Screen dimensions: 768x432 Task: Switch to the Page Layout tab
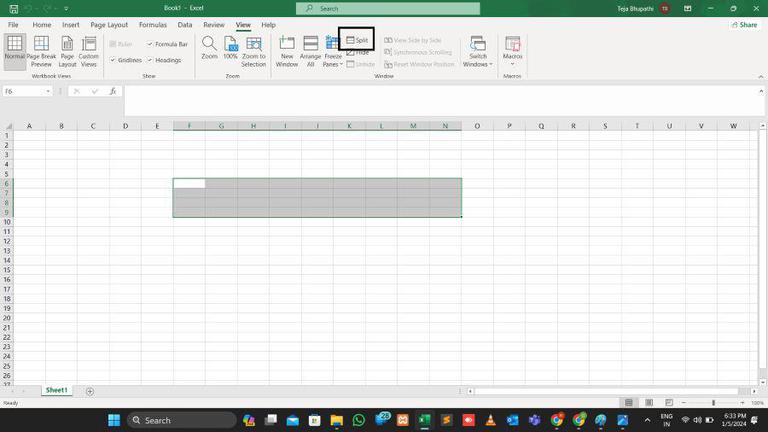[x=109, y=24]
